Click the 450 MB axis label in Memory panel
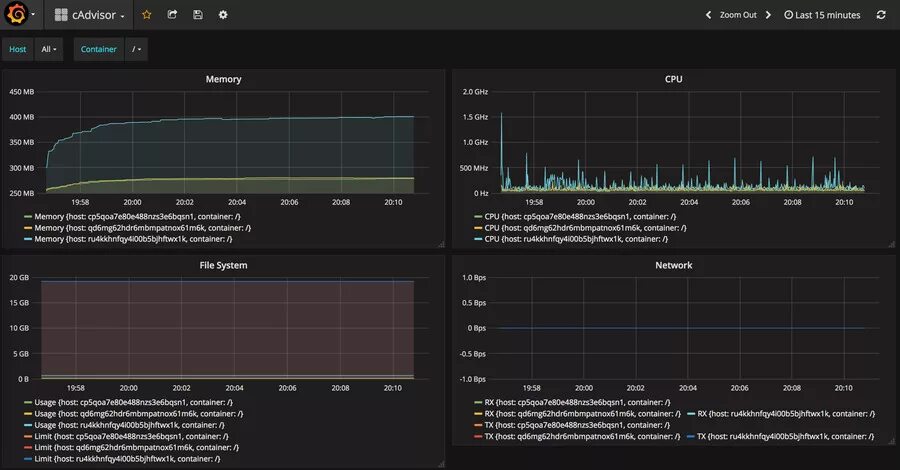The width and height of the screenshot is (900, 470). click(22, 92)
